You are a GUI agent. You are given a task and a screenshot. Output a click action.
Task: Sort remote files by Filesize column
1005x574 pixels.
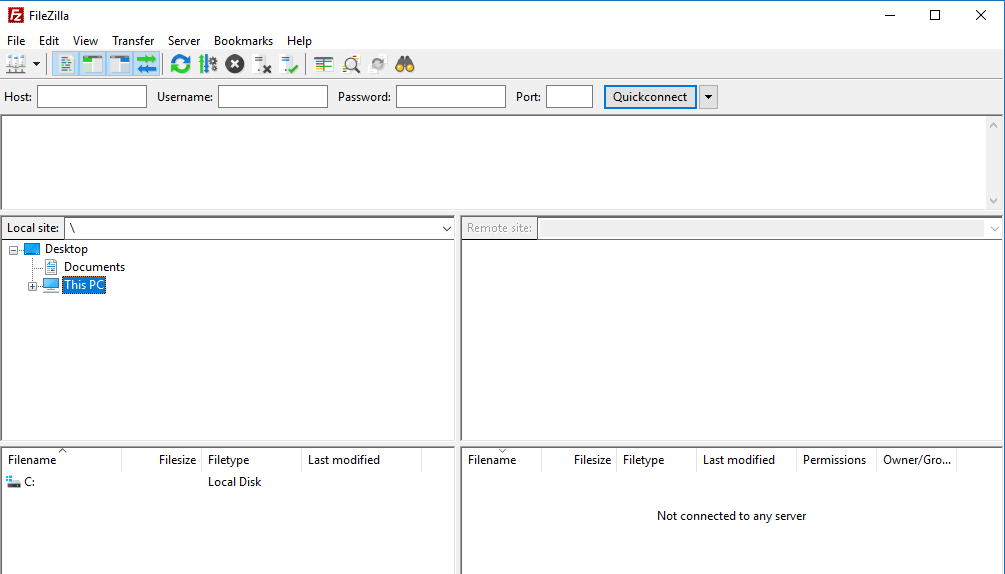(579, 460)
